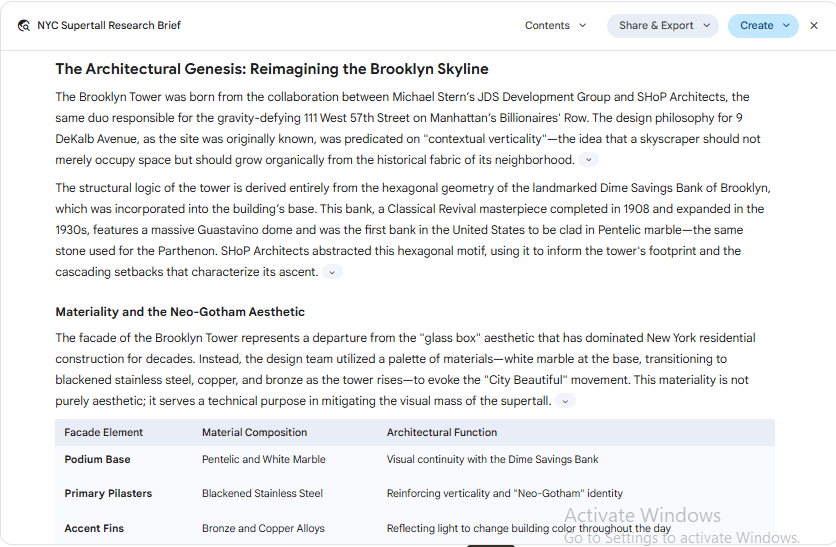
Task: Close the research brief panel
Action: pos(814,26)
